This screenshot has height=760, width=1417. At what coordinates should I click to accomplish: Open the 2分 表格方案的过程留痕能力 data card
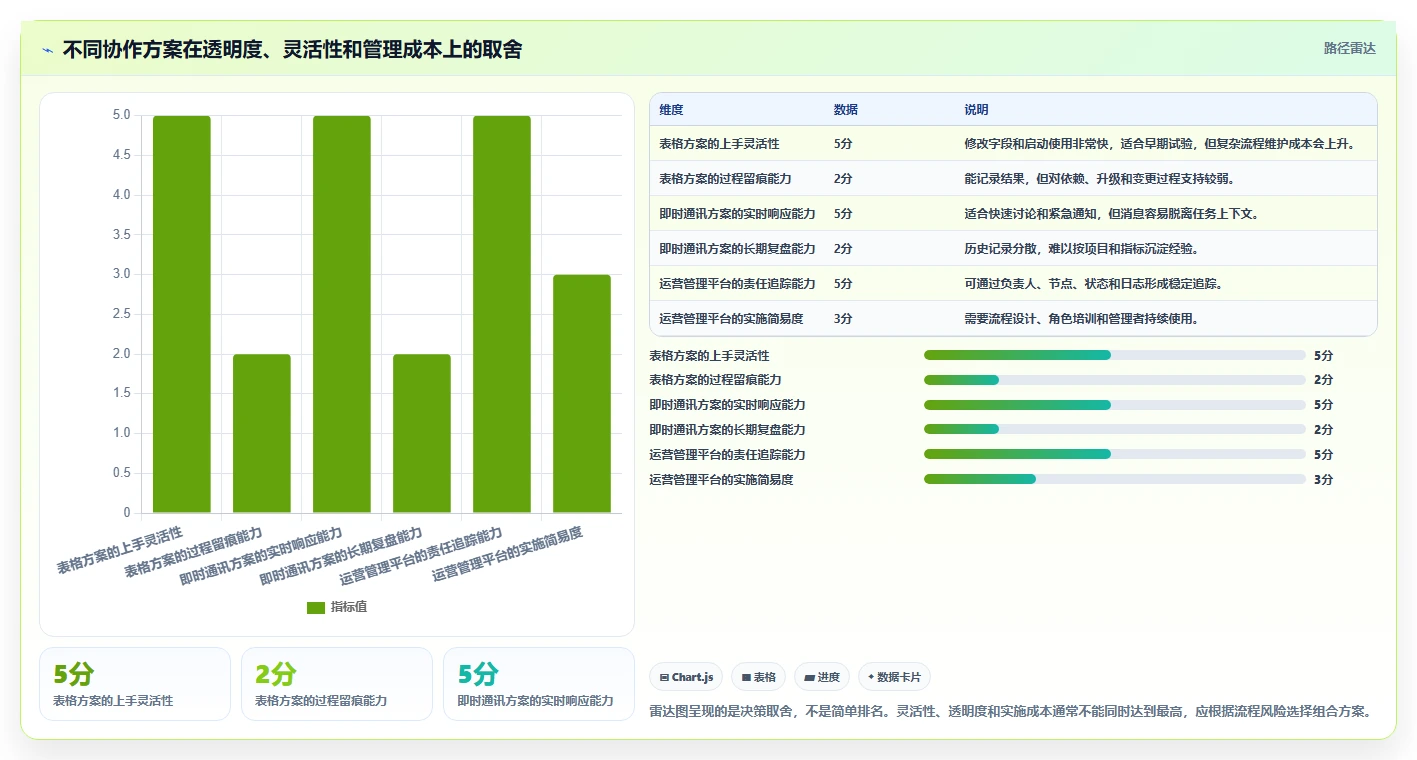click(337, 684)
